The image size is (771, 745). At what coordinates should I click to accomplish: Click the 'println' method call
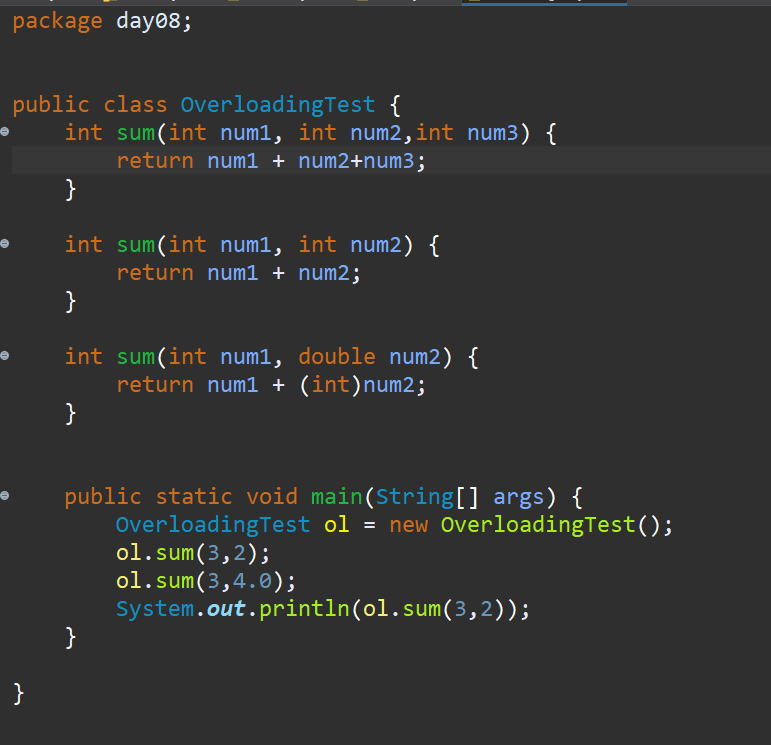click(304, 610)
